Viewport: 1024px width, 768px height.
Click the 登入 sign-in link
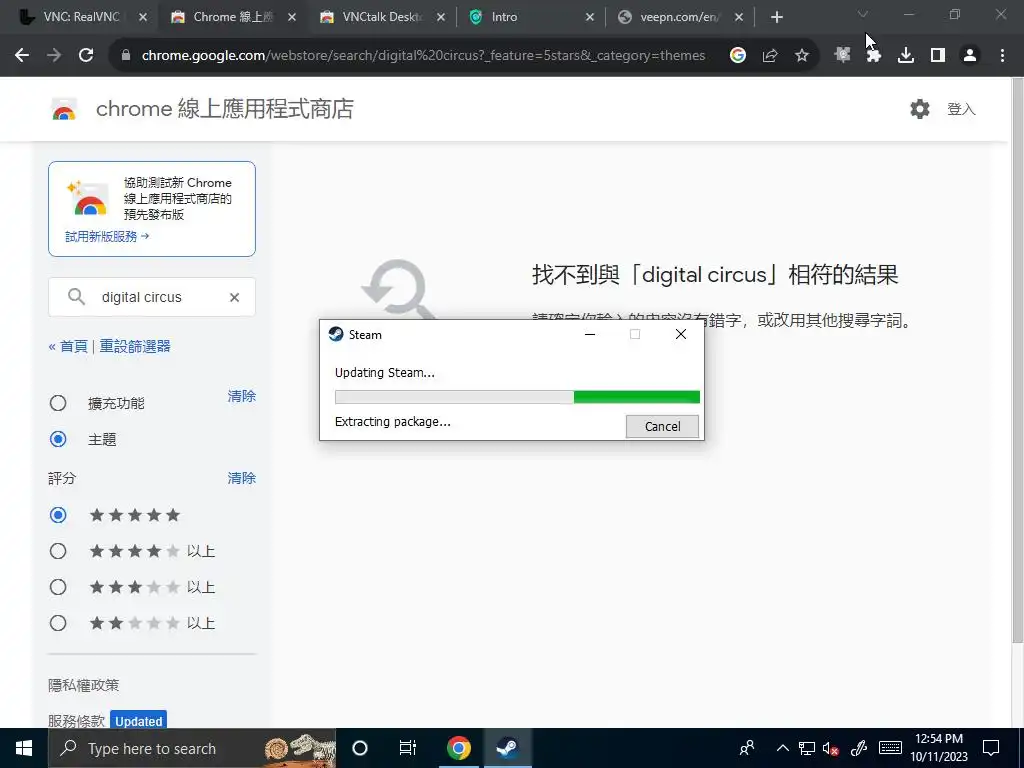(x=961, y=109)
